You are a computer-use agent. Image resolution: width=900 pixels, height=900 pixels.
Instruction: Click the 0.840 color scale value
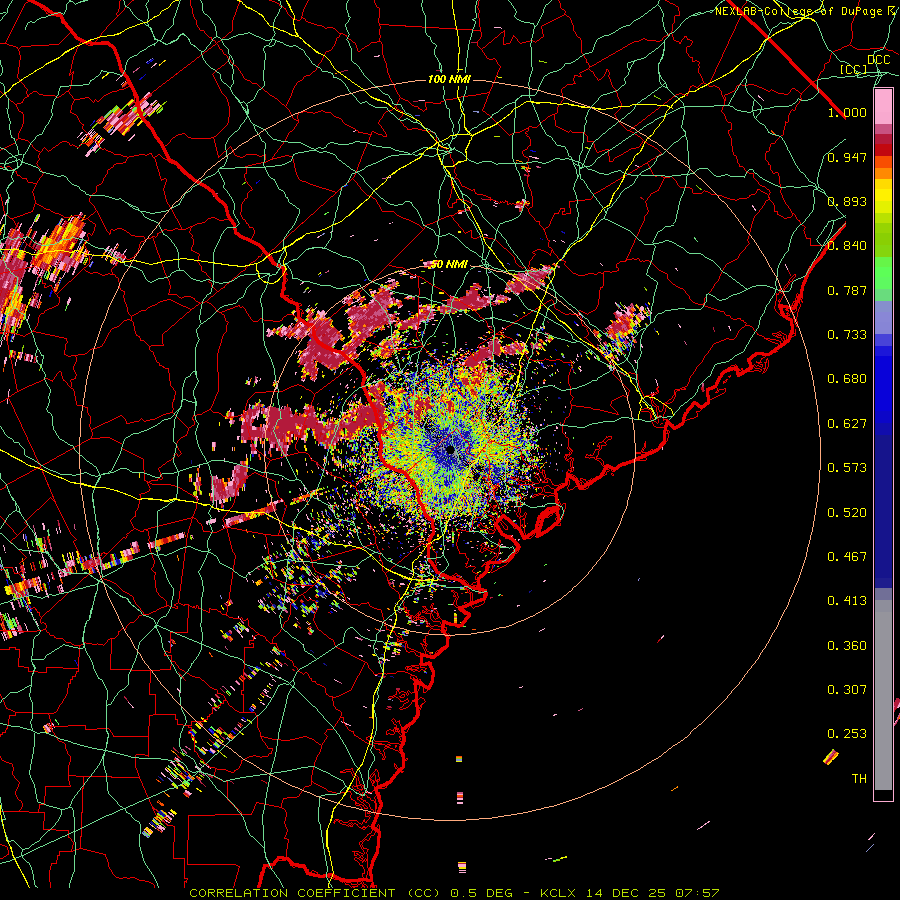click(x=847, y=246)
